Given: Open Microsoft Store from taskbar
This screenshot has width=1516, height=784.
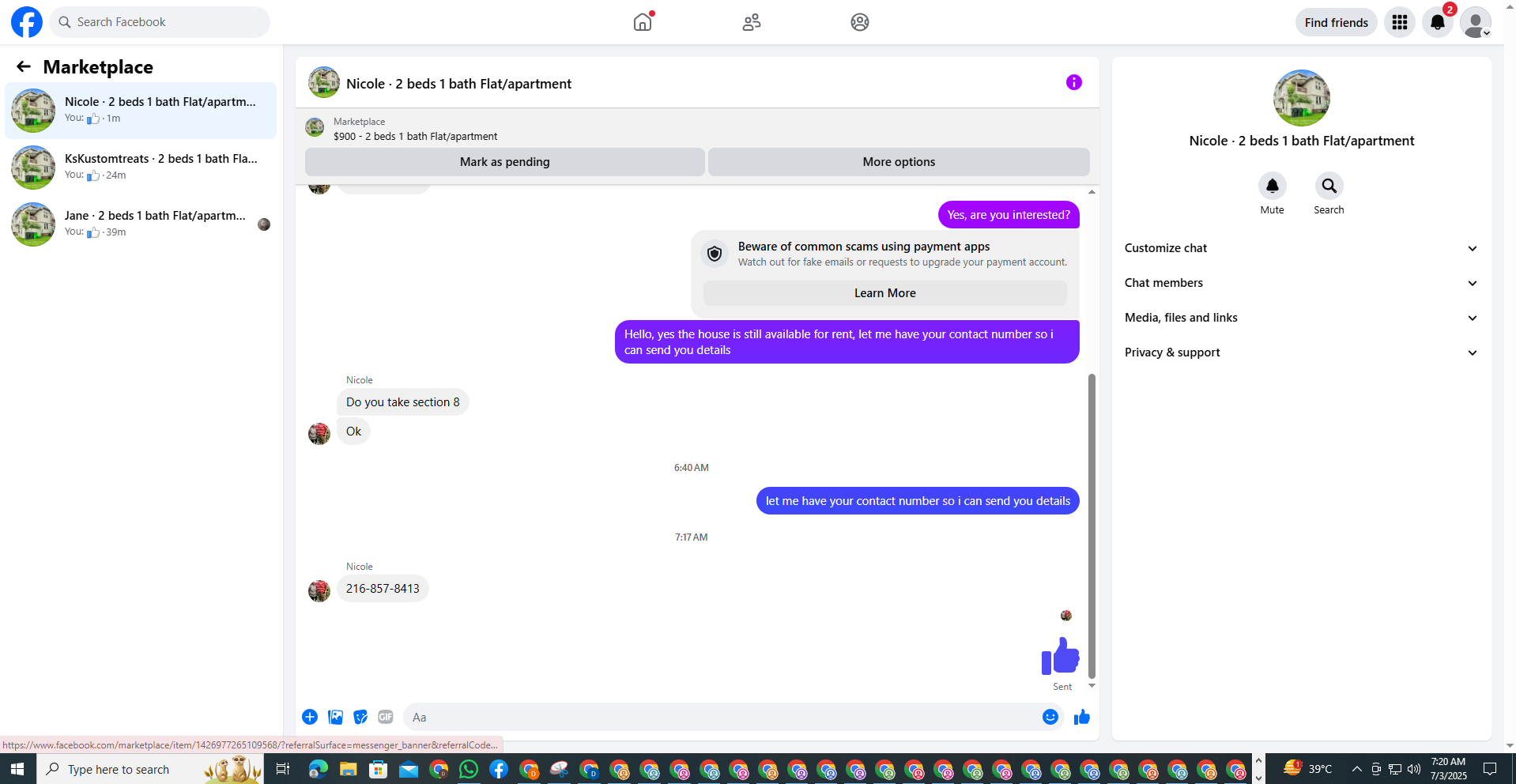Looking at the screenshot, I should (x=379, y=769).
